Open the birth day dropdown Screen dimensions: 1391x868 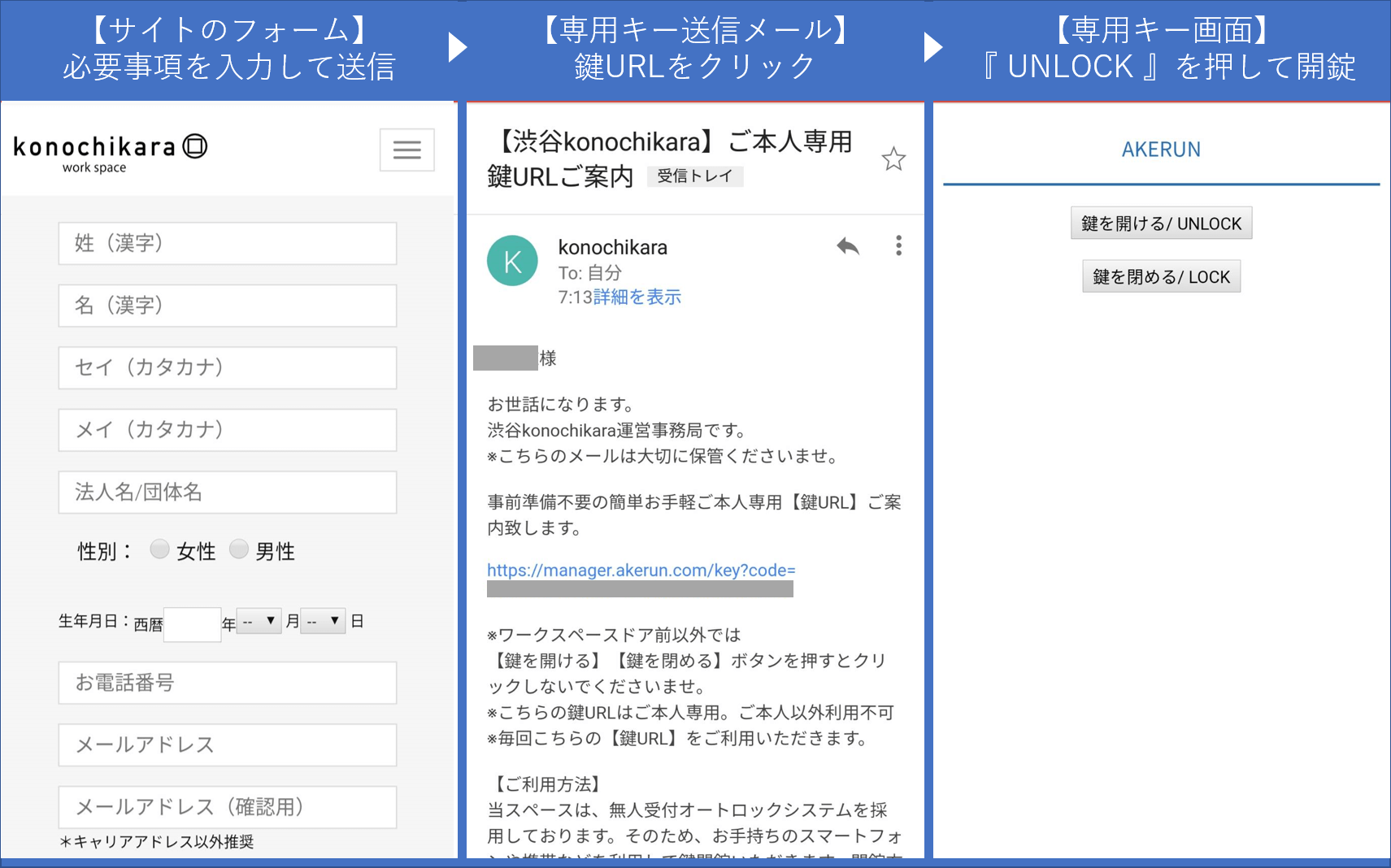pyautogui.click(x=323, y=621)
